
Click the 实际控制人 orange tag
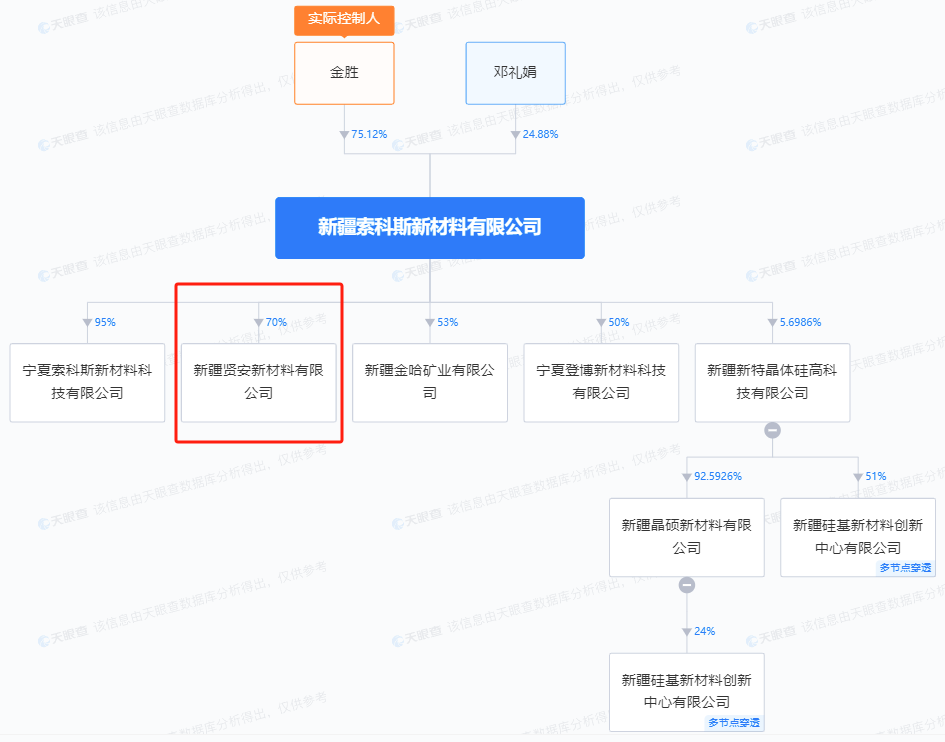[x=344, y=19]
